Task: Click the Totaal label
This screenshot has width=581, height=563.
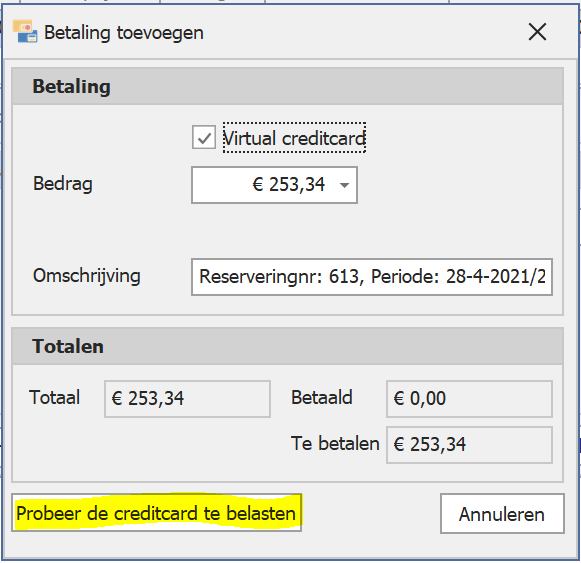Action: point(54,398)
